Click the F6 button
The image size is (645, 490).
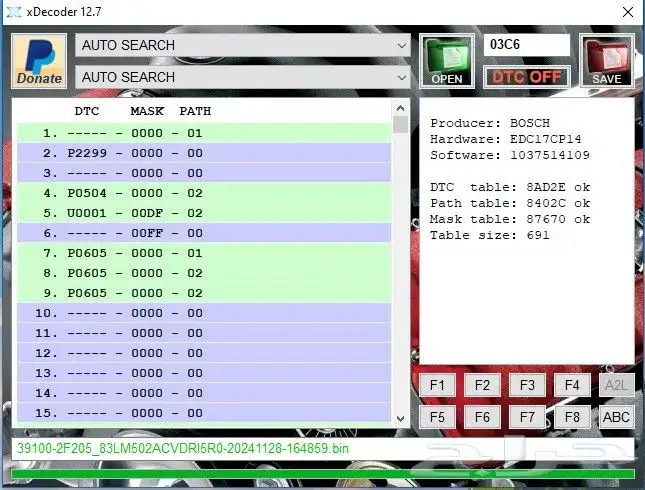coord(482,417)
